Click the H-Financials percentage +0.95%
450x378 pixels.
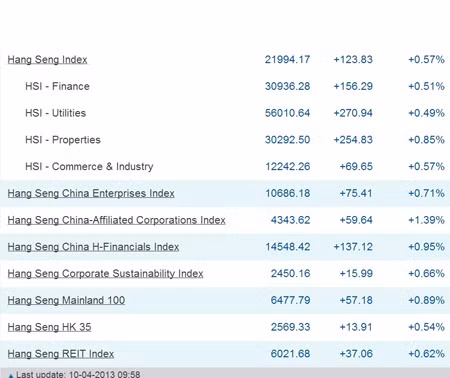(x=427, y=247)
